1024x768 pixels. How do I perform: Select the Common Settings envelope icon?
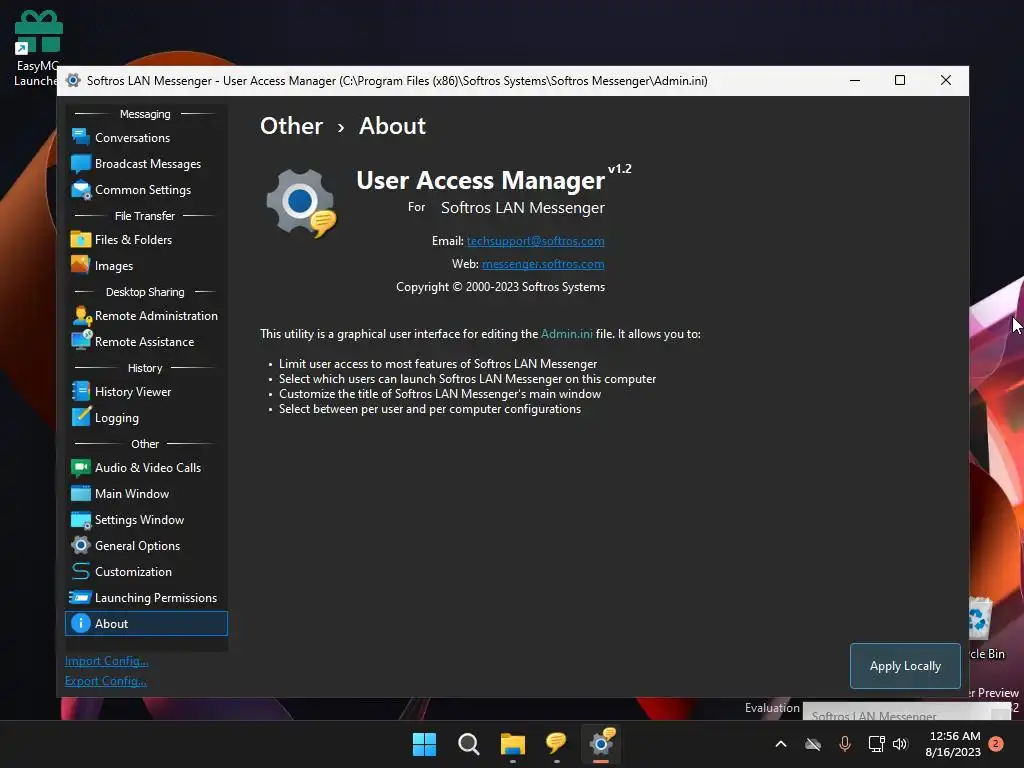point(80,189)
